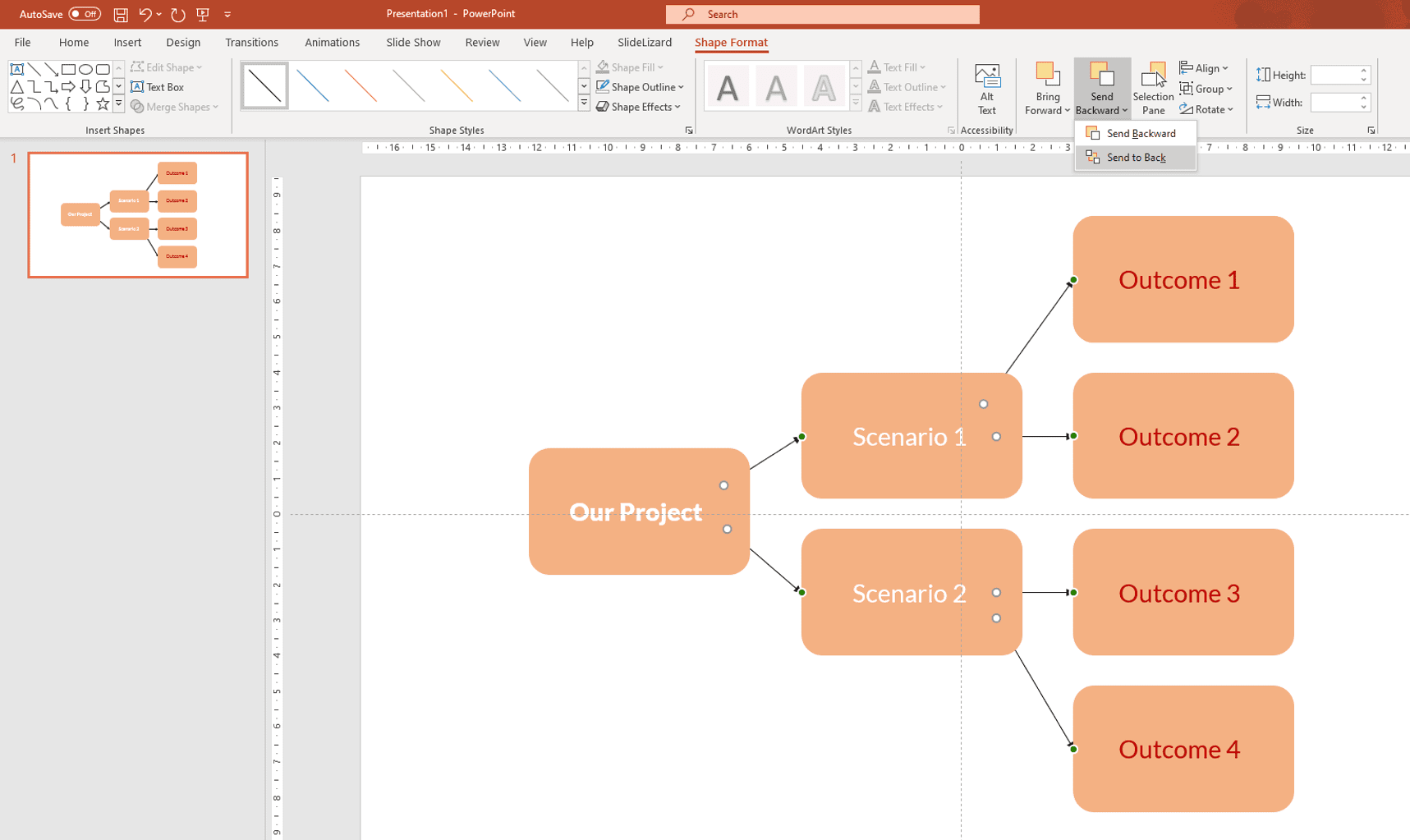Open the Shape Styles dialog launcher
This screenshot has width=1410, height=840.
coord(689,130)
